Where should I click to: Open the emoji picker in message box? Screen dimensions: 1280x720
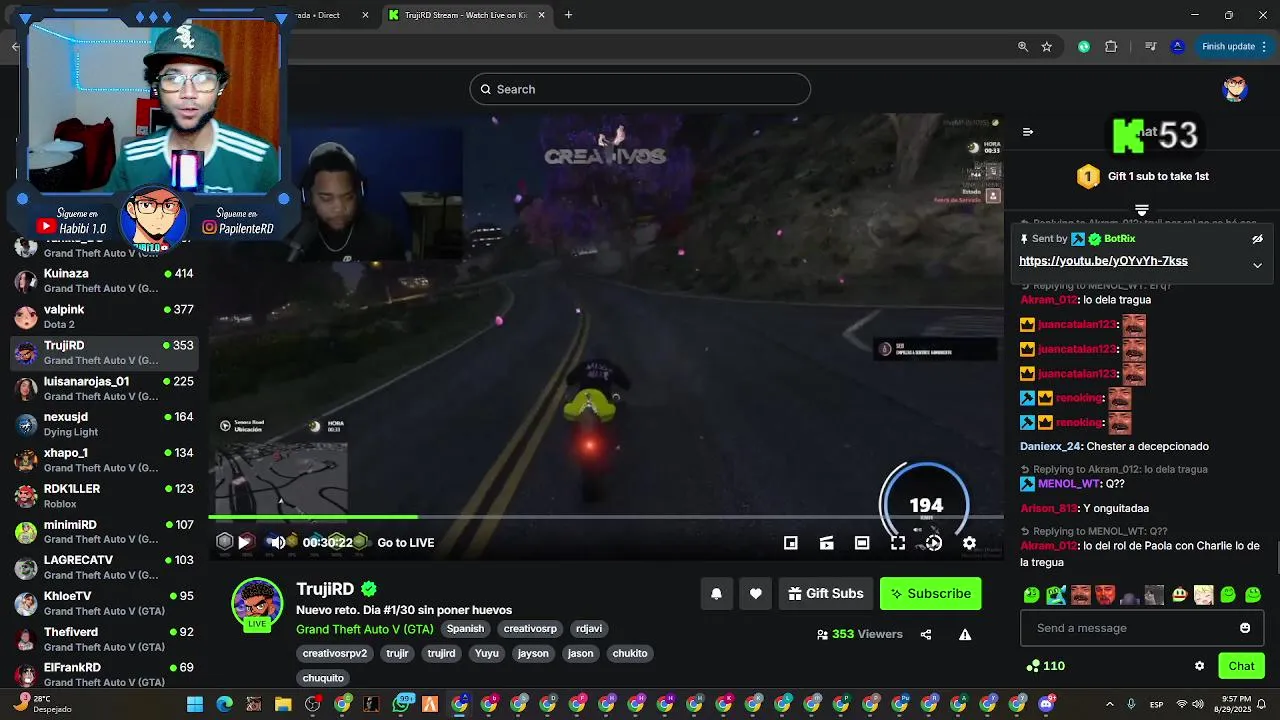point(1245,628)
